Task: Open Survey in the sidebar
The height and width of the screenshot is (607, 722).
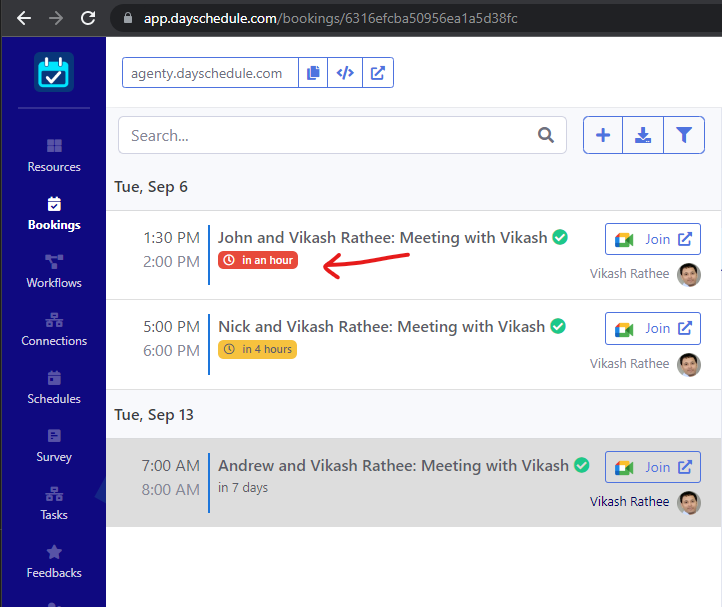Action: coord(54,446)
